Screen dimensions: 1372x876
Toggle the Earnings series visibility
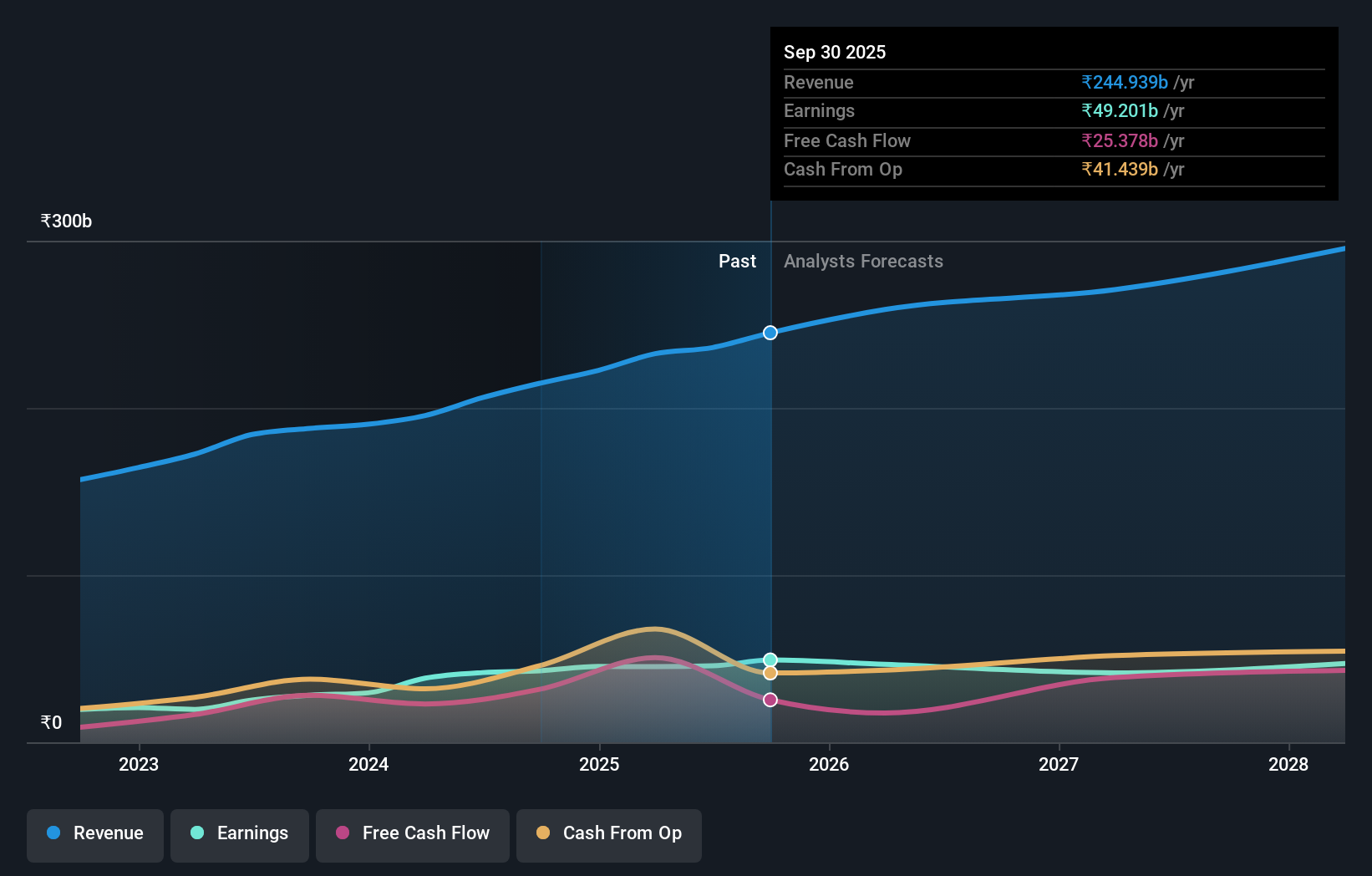(240, 833)
